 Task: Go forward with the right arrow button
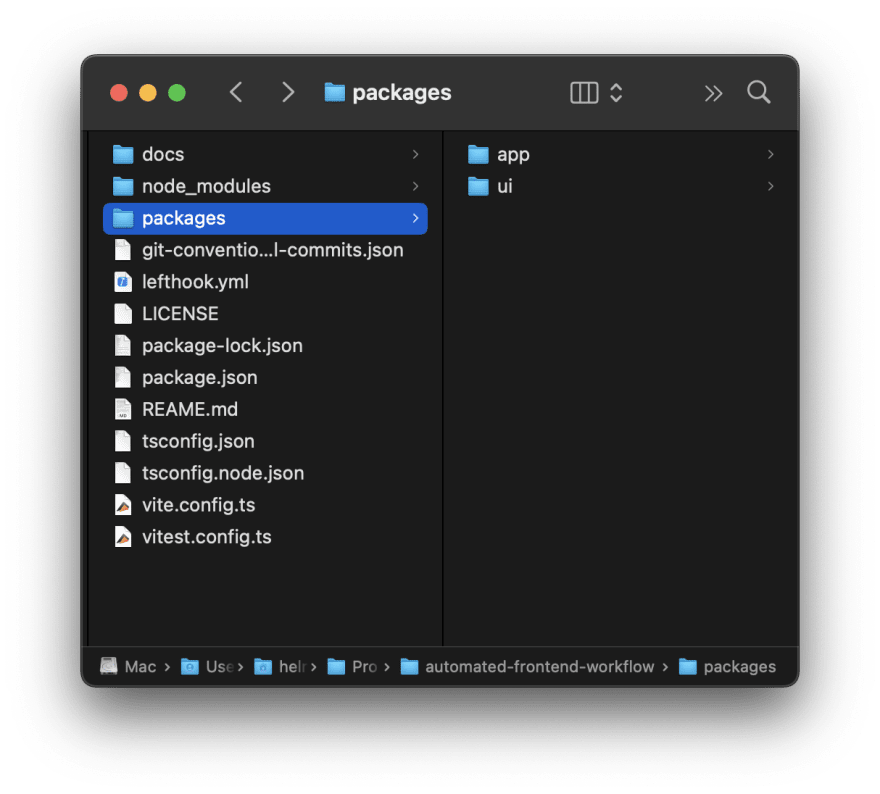[287, 92]
